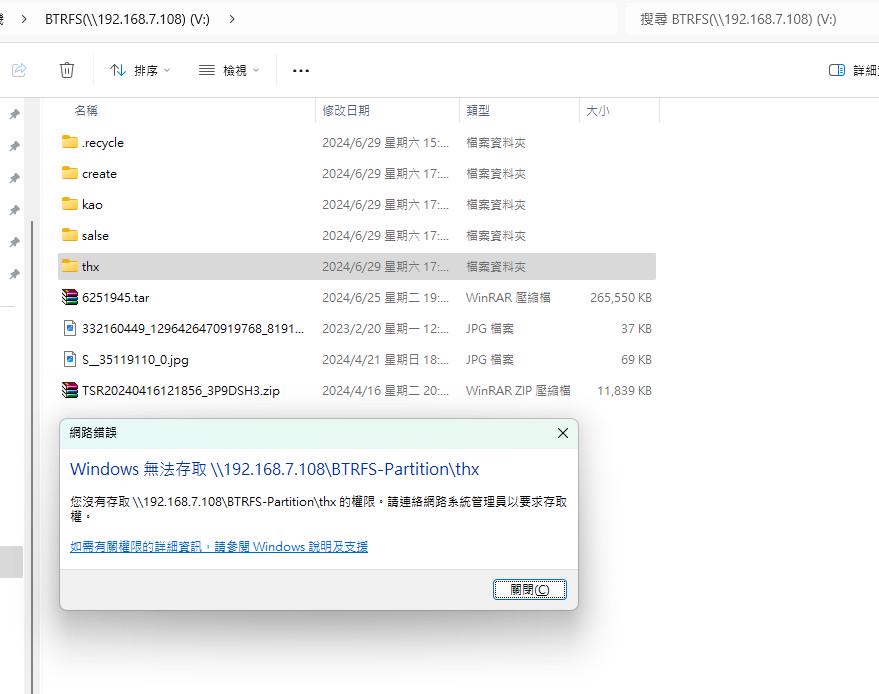Sort by the 修改日期 date column header
This screenshot has width=879, height=694.
(346, 110)
